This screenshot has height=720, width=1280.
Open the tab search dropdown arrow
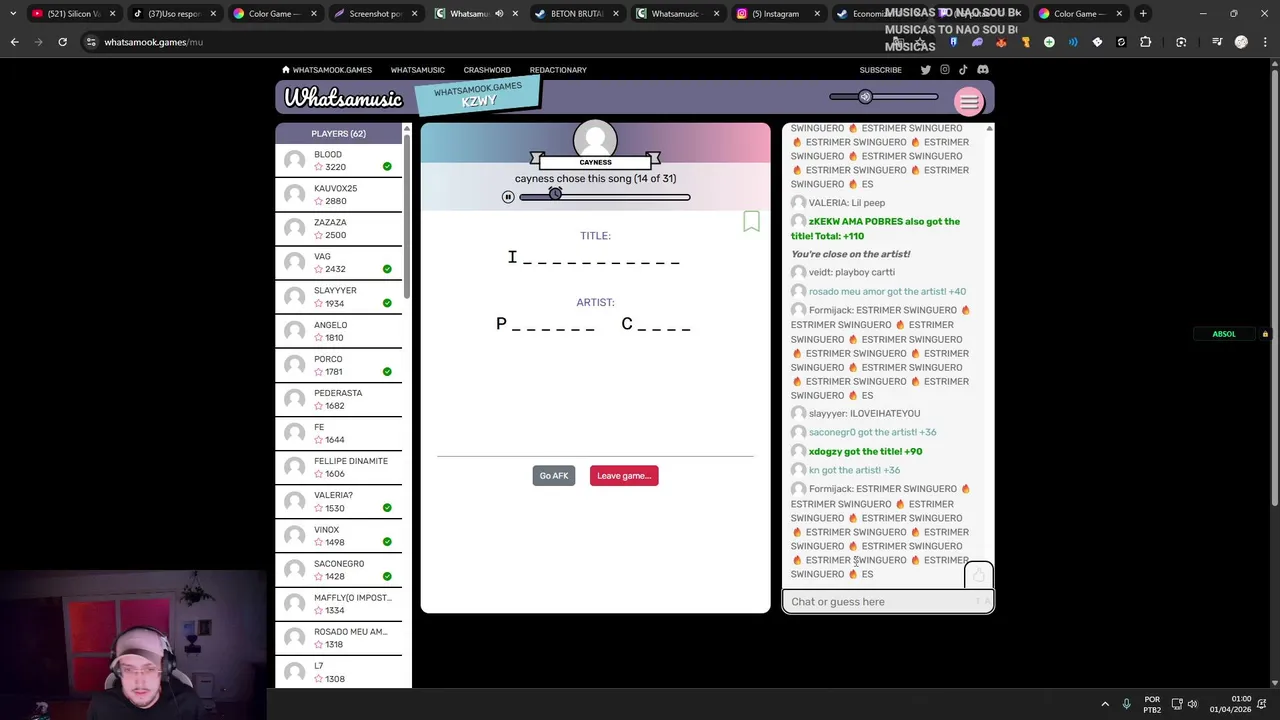[12, 13]
